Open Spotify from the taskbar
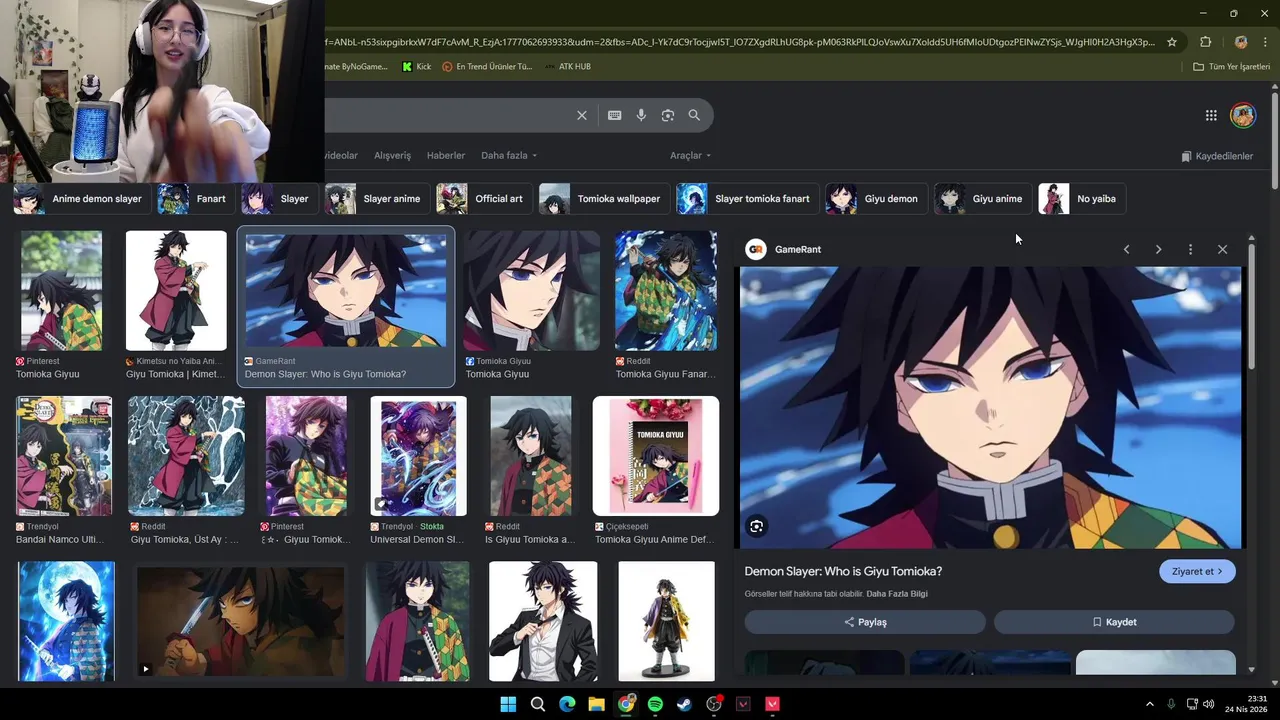 coord(655,704)
